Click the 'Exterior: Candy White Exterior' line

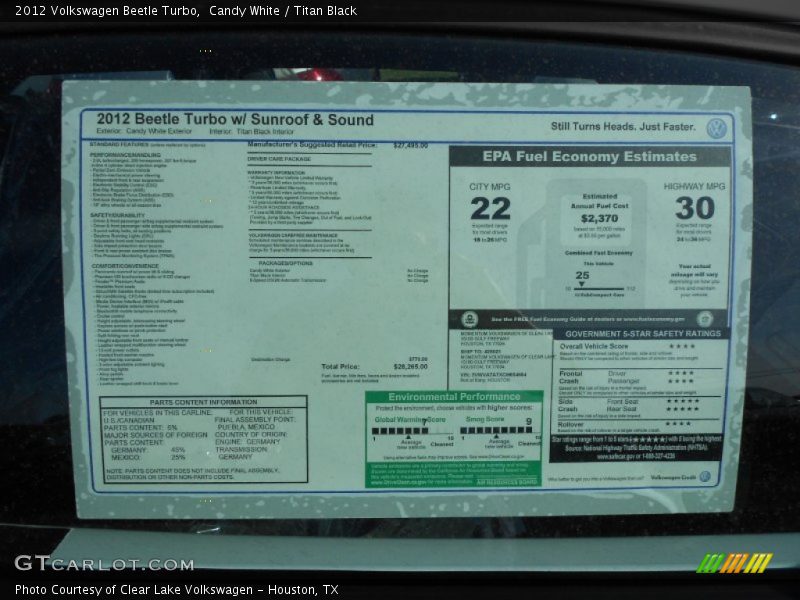click(x=144, y=131)
